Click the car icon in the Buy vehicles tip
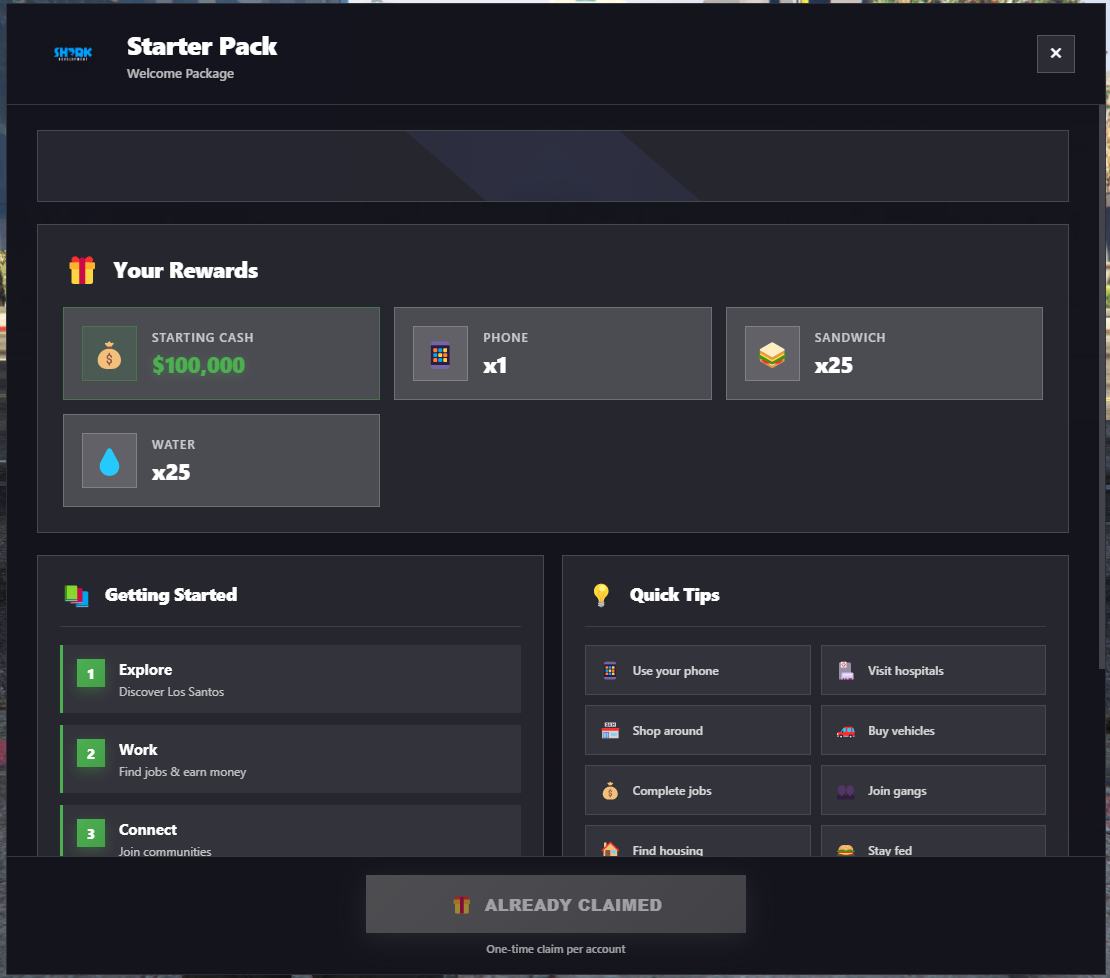The width and height of the screenshot is (1110, 978). tap(845, 731)
